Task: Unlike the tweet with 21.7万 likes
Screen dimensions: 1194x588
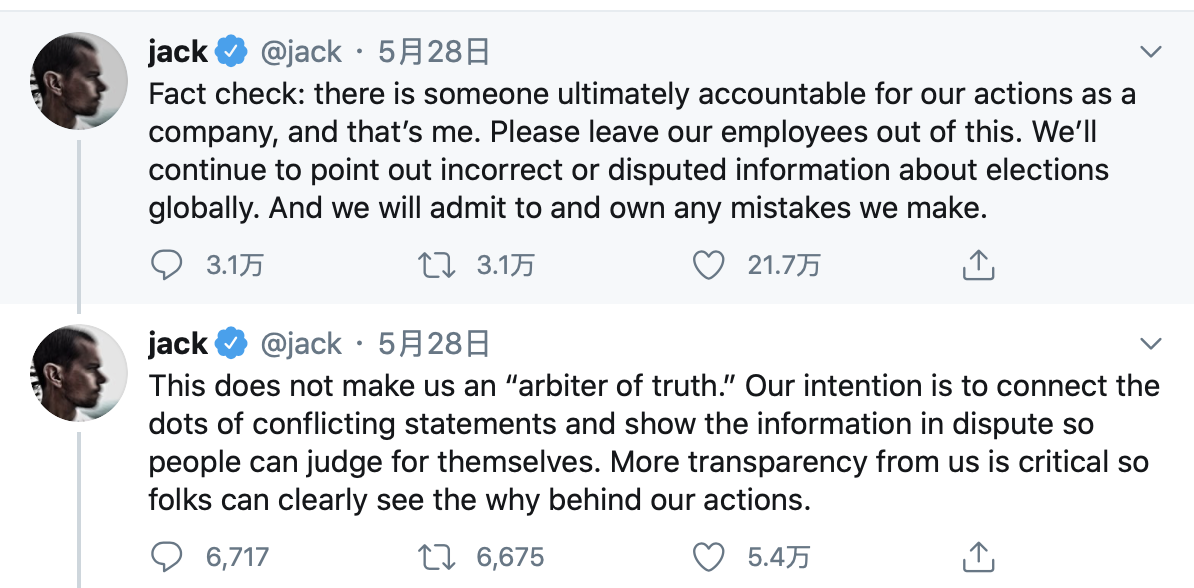Action: (708, 265)
